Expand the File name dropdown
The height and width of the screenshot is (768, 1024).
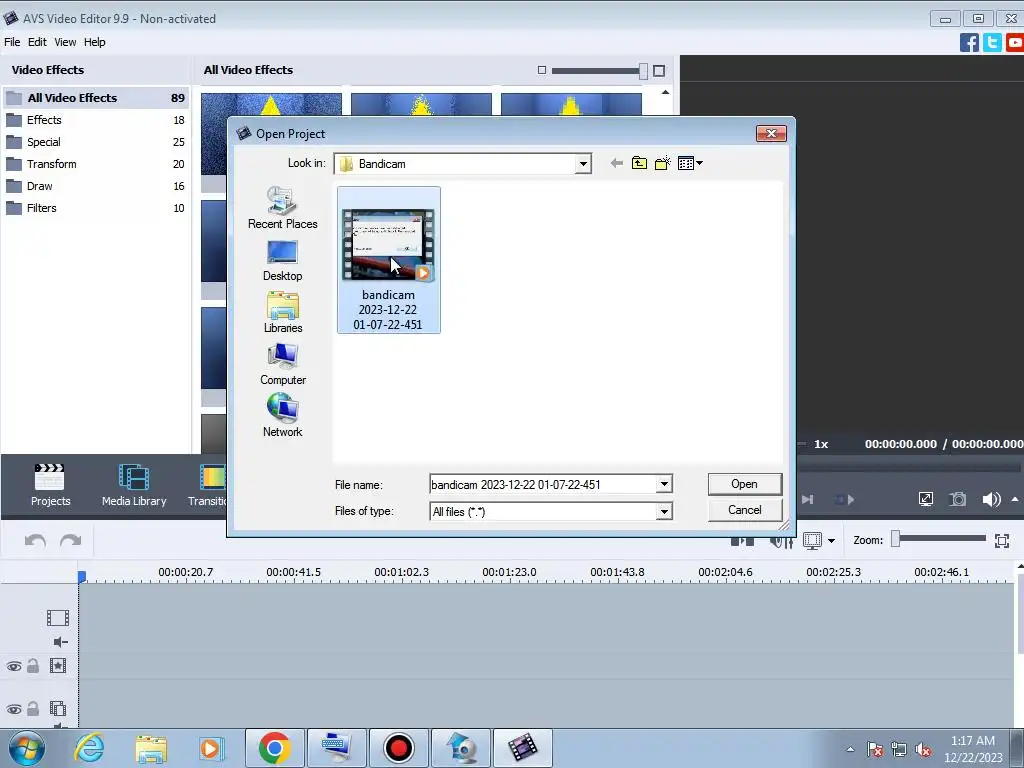coord(664,485)
